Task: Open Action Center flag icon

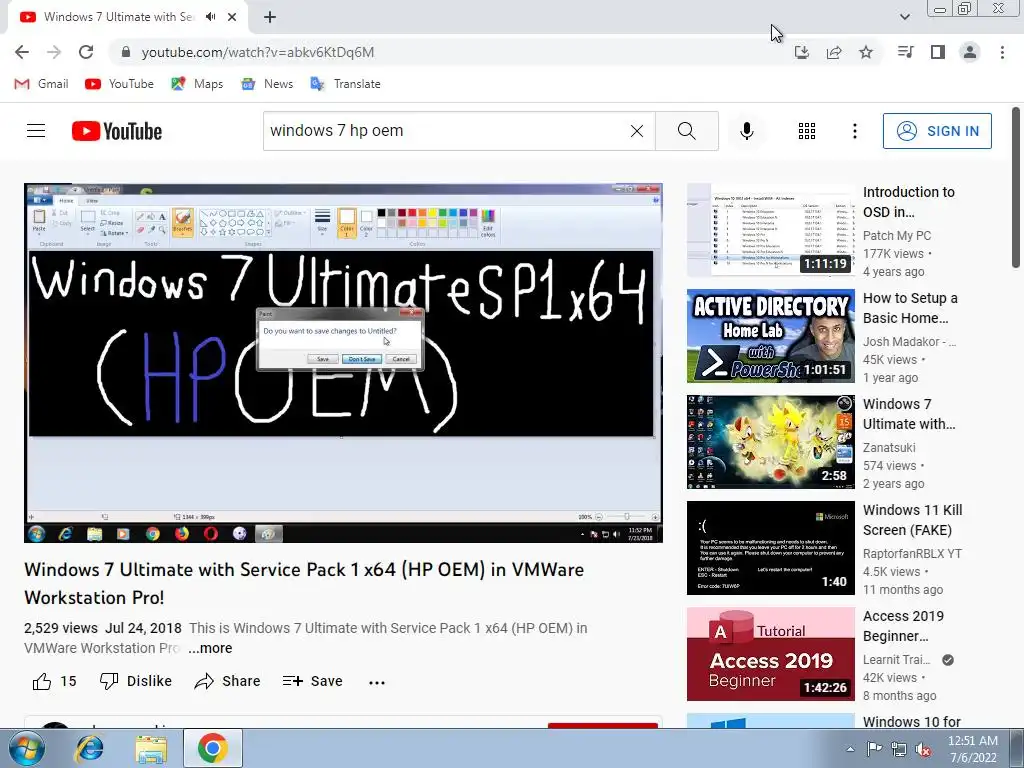Action: (x=873, y=749)
